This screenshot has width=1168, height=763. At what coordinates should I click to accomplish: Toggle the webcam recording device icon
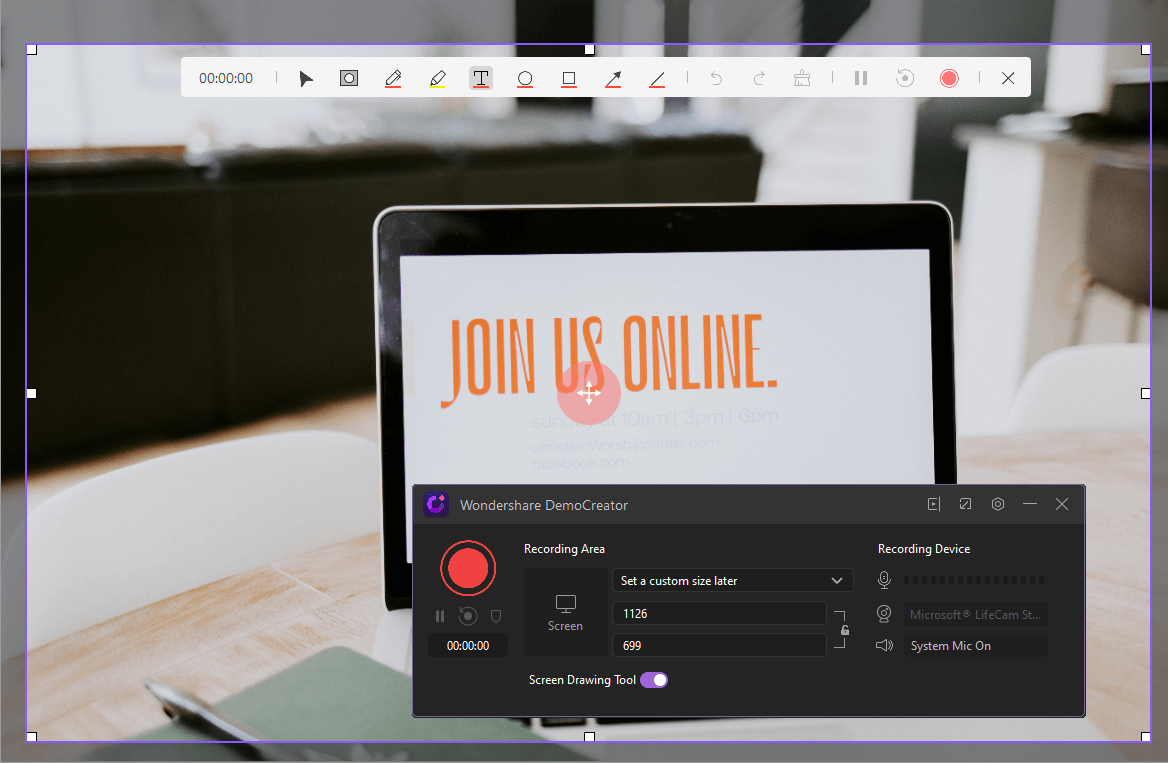[884, 613]
